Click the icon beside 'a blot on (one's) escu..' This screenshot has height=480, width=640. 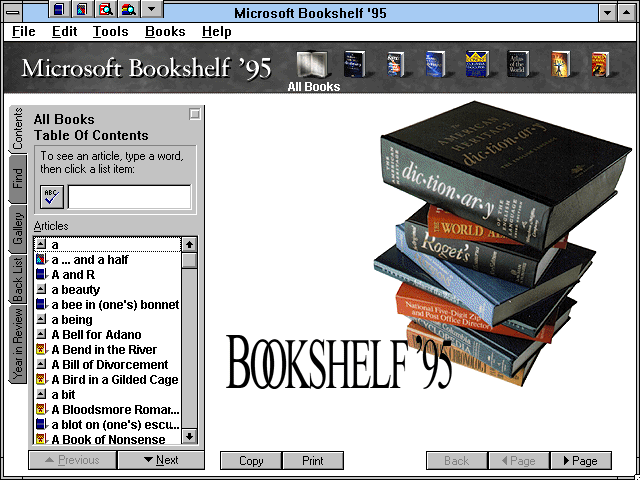[x=41, y=424]
